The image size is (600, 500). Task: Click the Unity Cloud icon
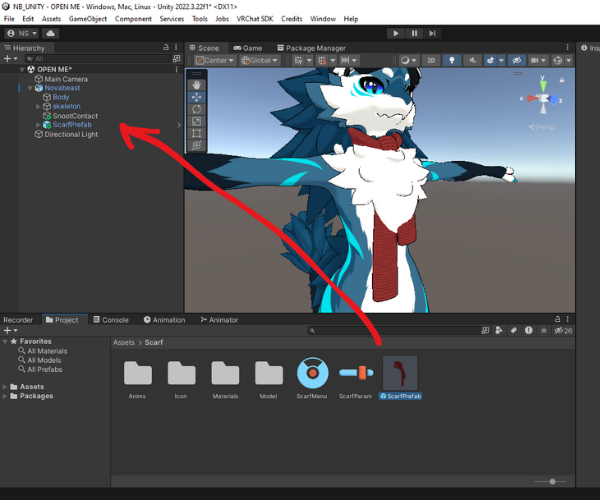(x=51, y=33)
